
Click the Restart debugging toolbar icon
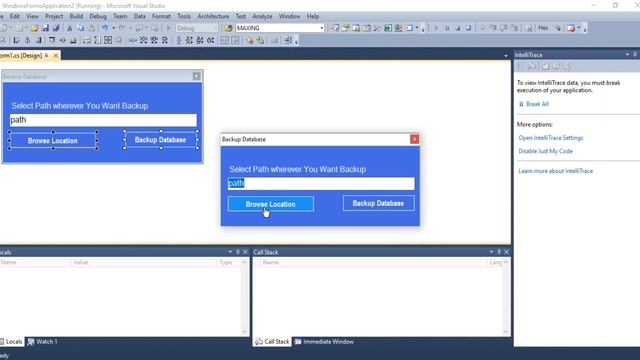[468, 28]
